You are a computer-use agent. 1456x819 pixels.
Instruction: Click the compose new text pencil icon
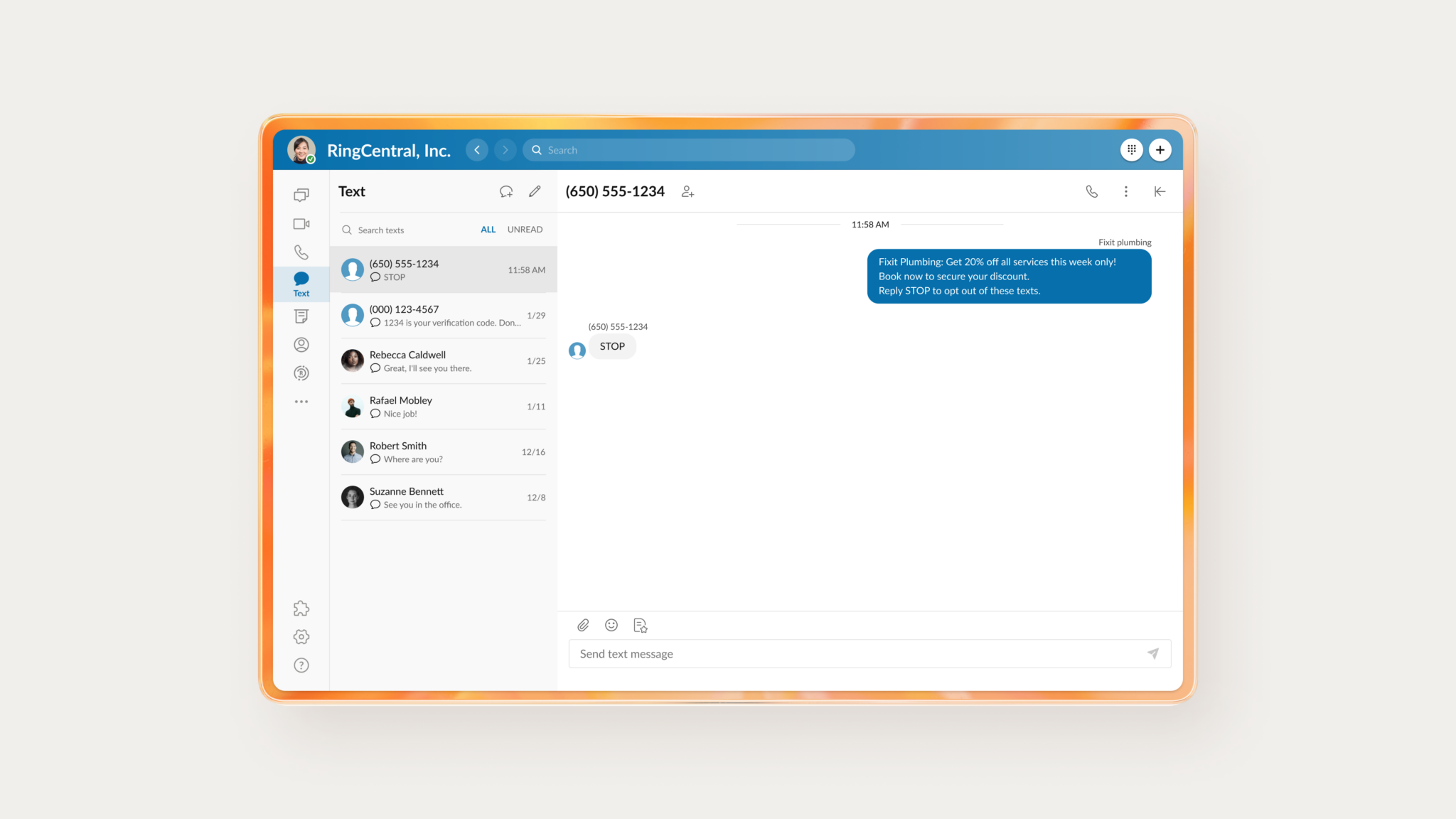[x=535, y=191]
